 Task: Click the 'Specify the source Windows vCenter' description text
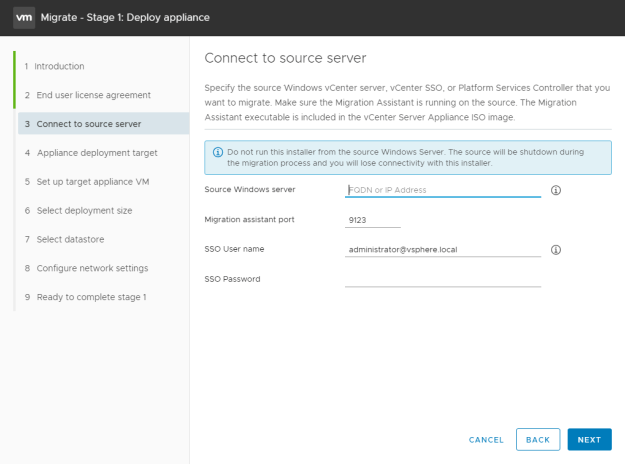point(407,102)
